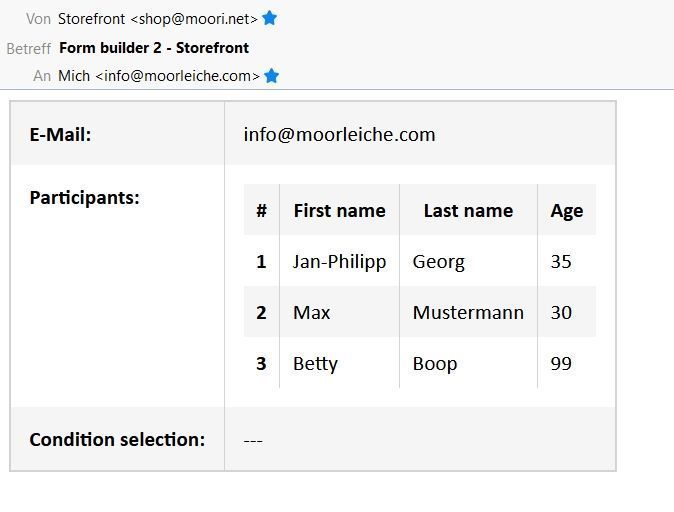Click the 'First name' column header
The image size is (674, 512).
(x=339, y=211)
